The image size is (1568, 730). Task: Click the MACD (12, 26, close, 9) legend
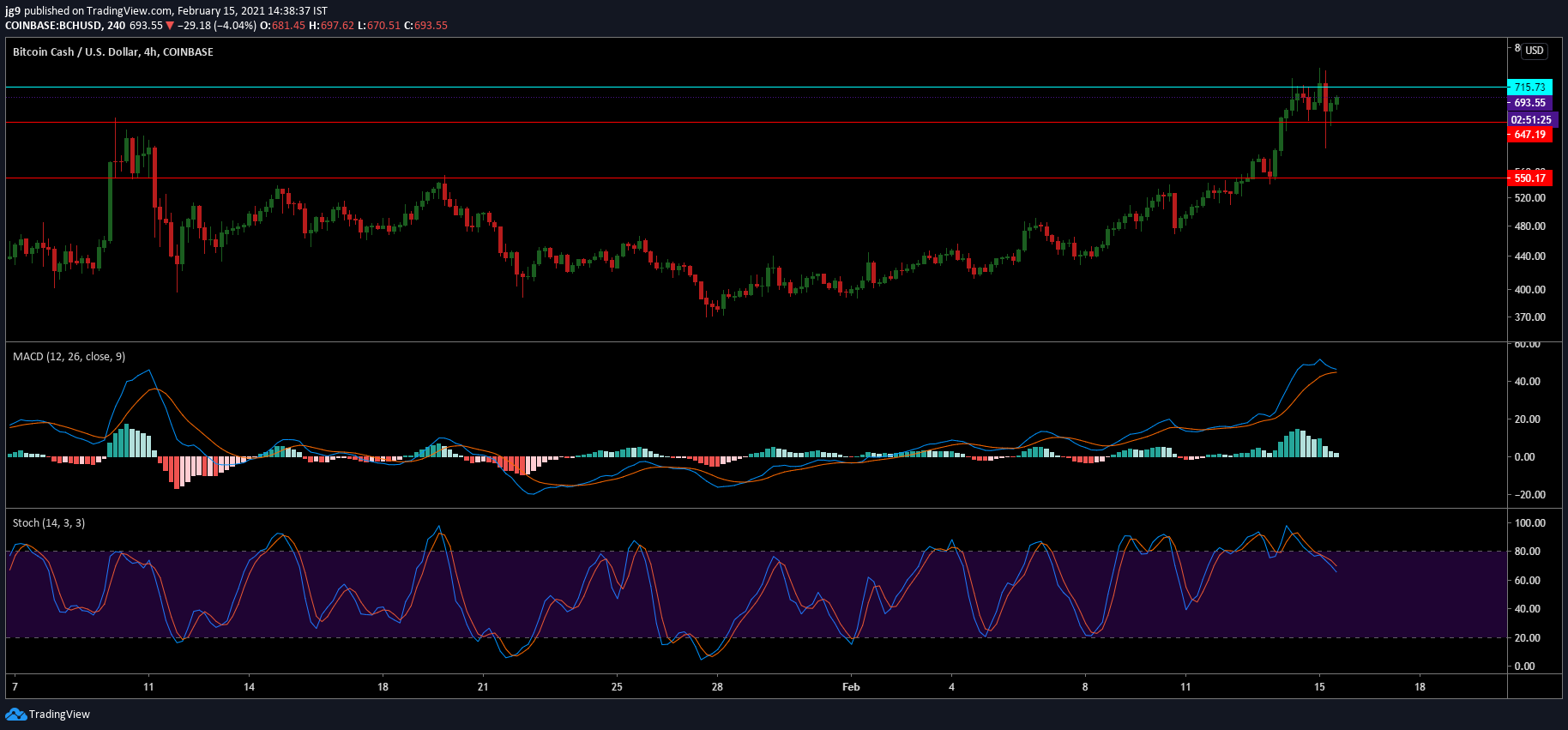click(x=69, y=357)
